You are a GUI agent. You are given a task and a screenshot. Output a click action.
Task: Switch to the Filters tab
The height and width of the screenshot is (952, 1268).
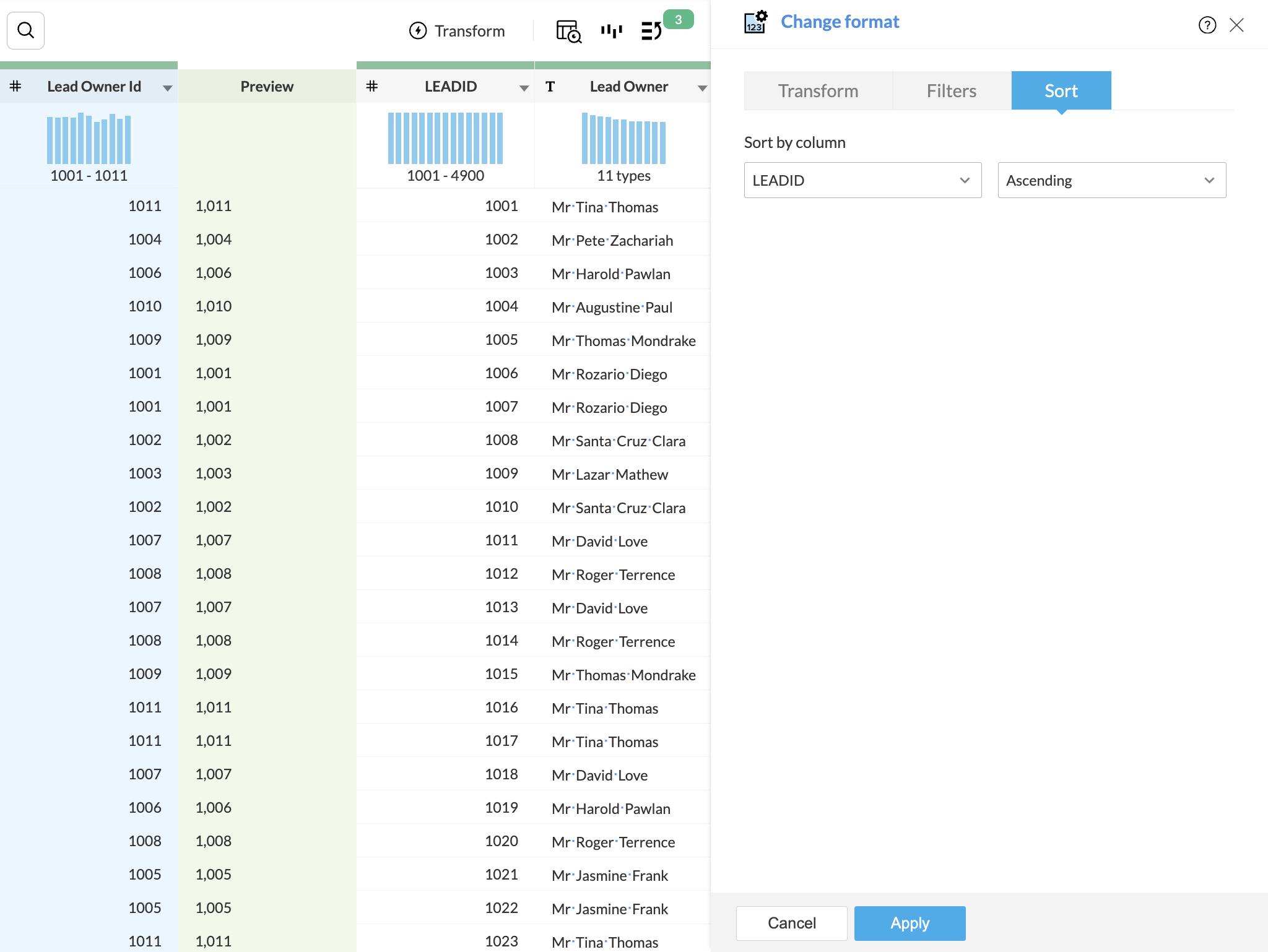[x=951, y=91]
